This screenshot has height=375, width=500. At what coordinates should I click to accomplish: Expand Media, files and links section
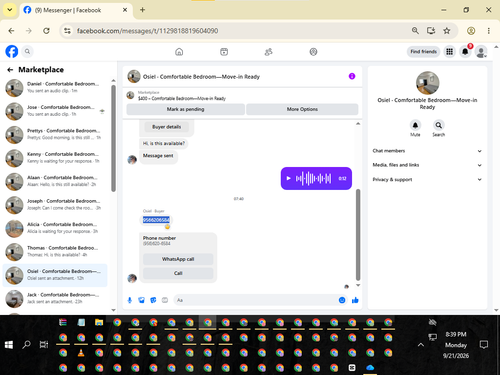[427, 165]
